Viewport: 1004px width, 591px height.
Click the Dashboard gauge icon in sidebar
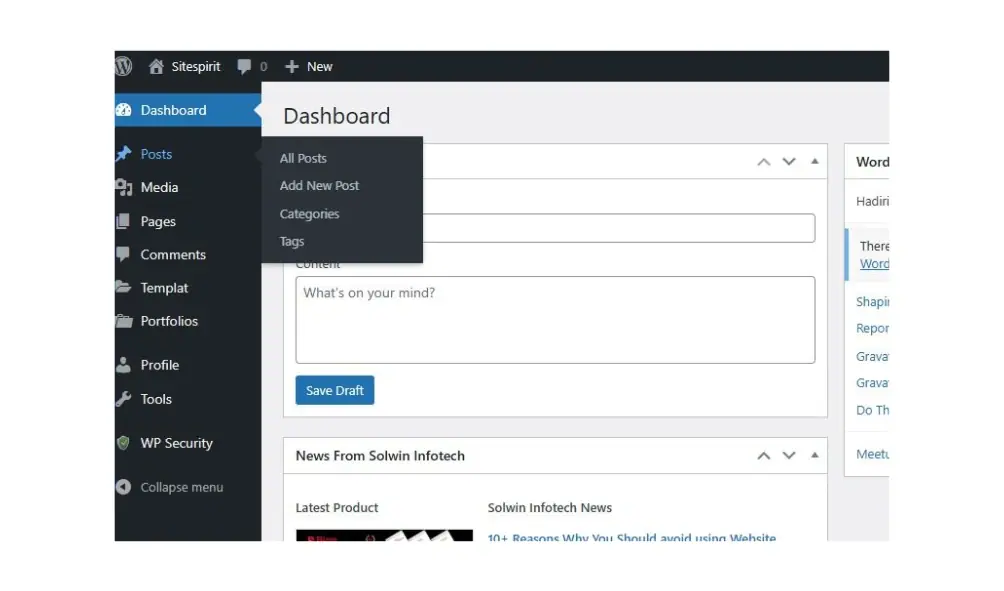pos(124,110)
